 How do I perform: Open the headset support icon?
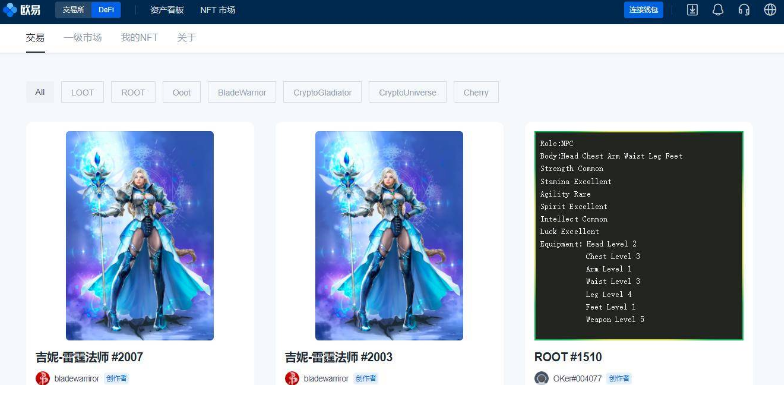(x=744, y=10)
